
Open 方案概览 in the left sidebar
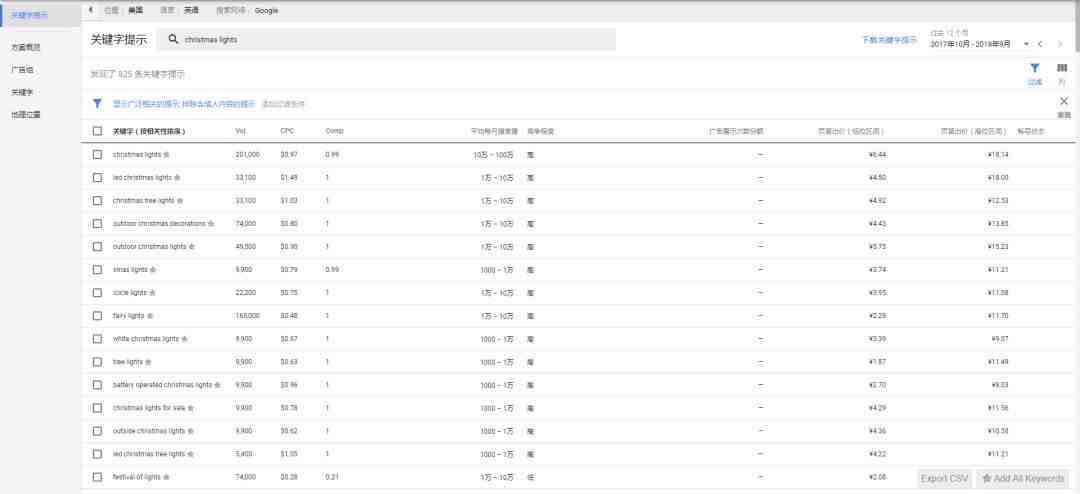point(25,48)
